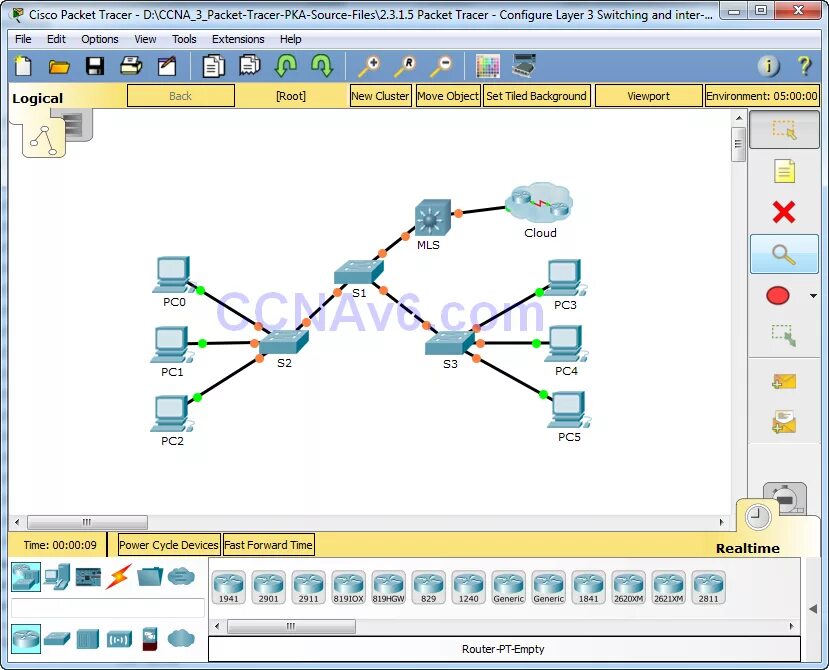
Task: Open the View menu
Action: pyautogui.click(x=145, y=39)
